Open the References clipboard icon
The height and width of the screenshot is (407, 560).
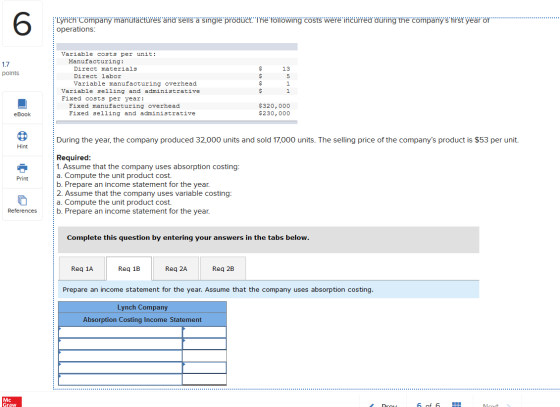pos(22,200)
